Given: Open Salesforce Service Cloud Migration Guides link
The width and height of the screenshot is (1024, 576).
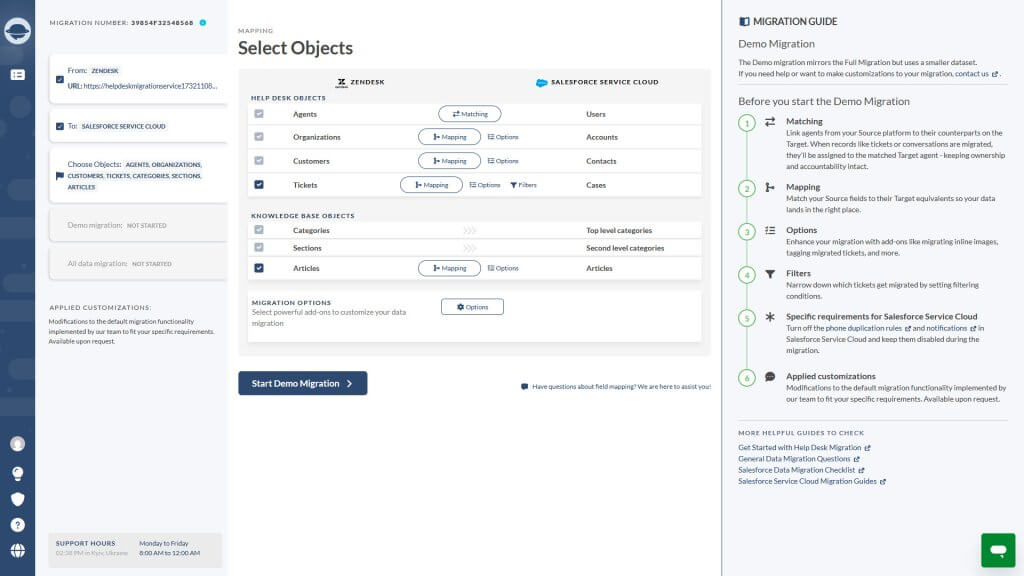Looking at the screenshot, I should point(812,481).
